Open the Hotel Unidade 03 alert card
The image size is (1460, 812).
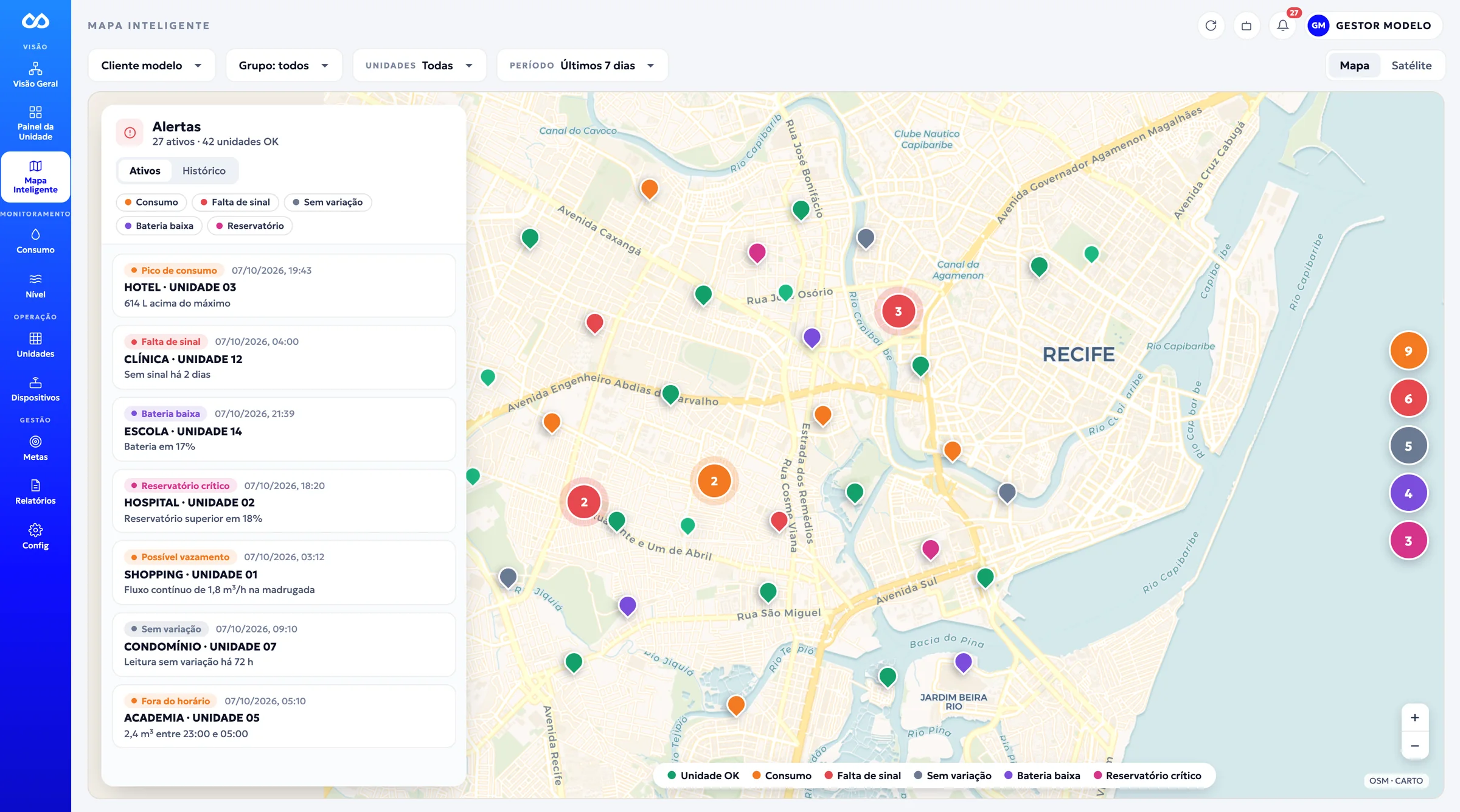coord(284,285)
